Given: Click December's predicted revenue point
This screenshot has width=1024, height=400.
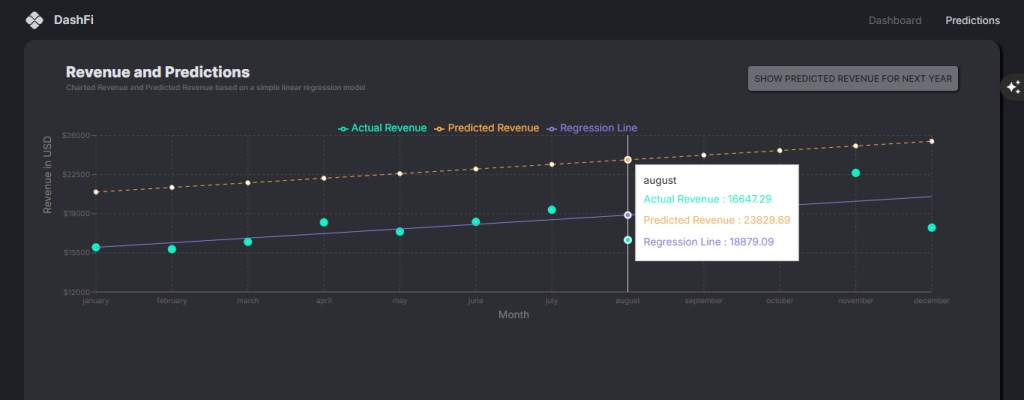Looking at the screenshot, I should coord(932,141).
